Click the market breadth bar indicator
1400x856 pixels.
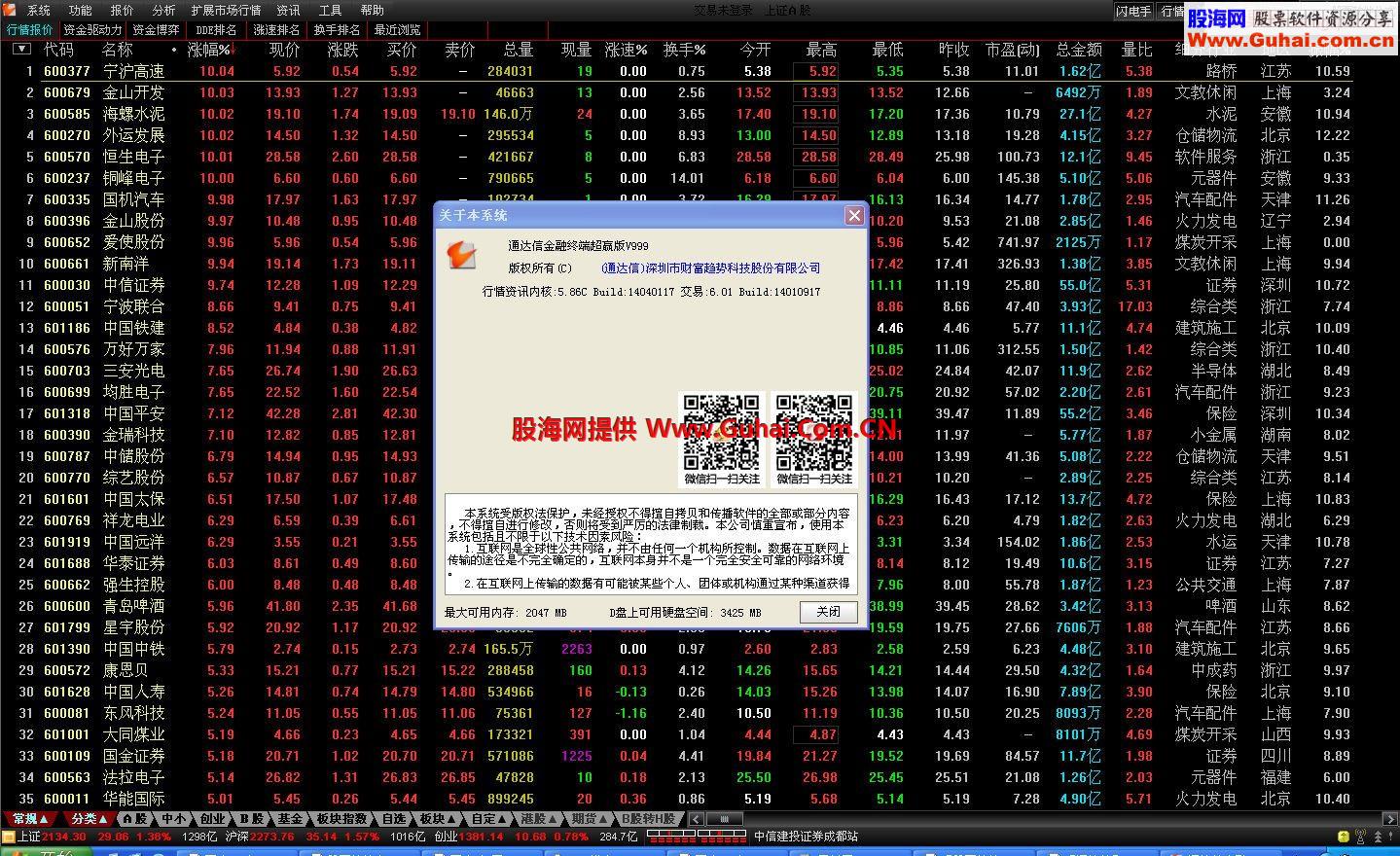697,837
